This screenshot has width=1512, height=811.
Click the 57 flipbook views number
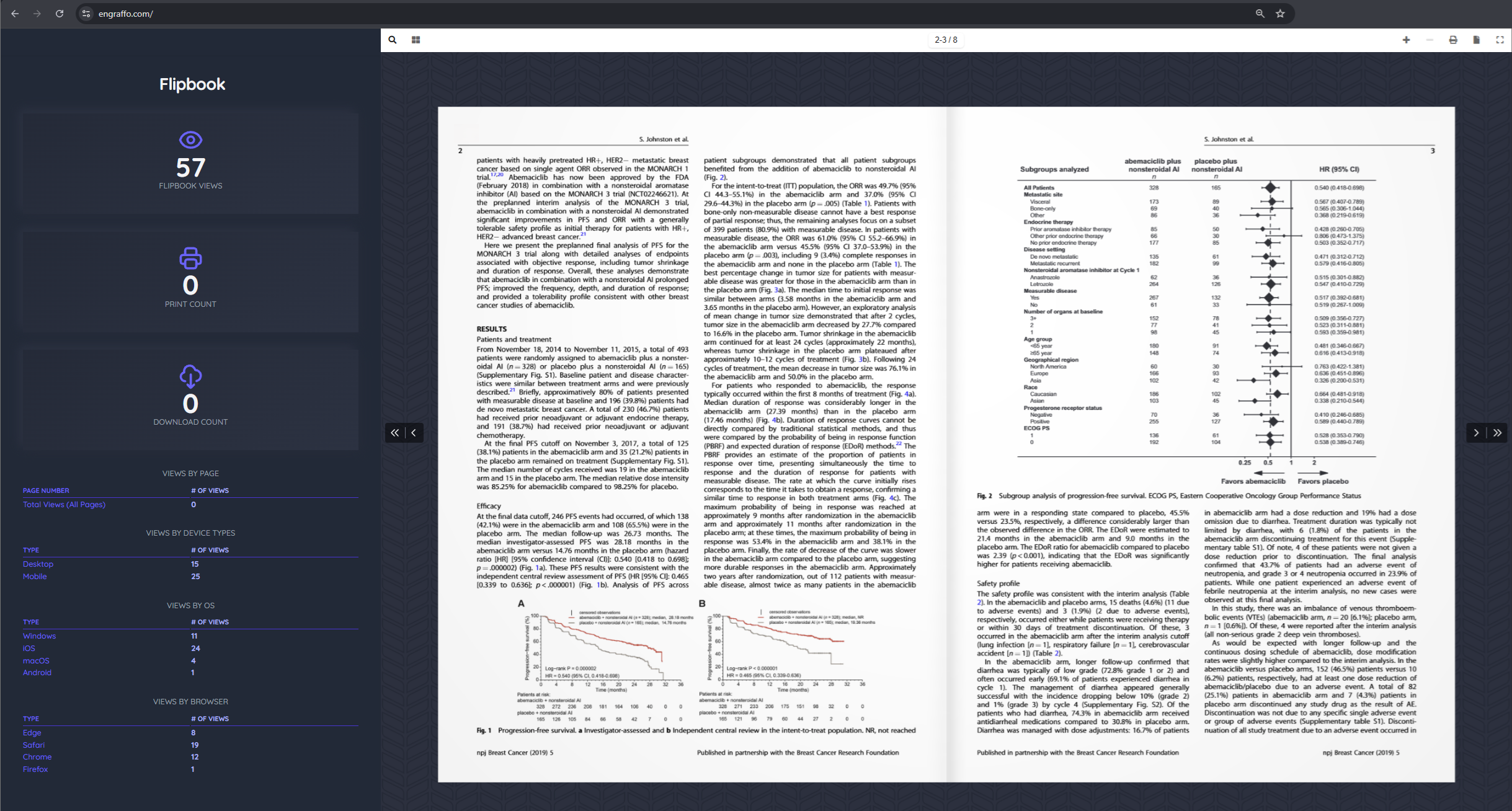point(190,167)
